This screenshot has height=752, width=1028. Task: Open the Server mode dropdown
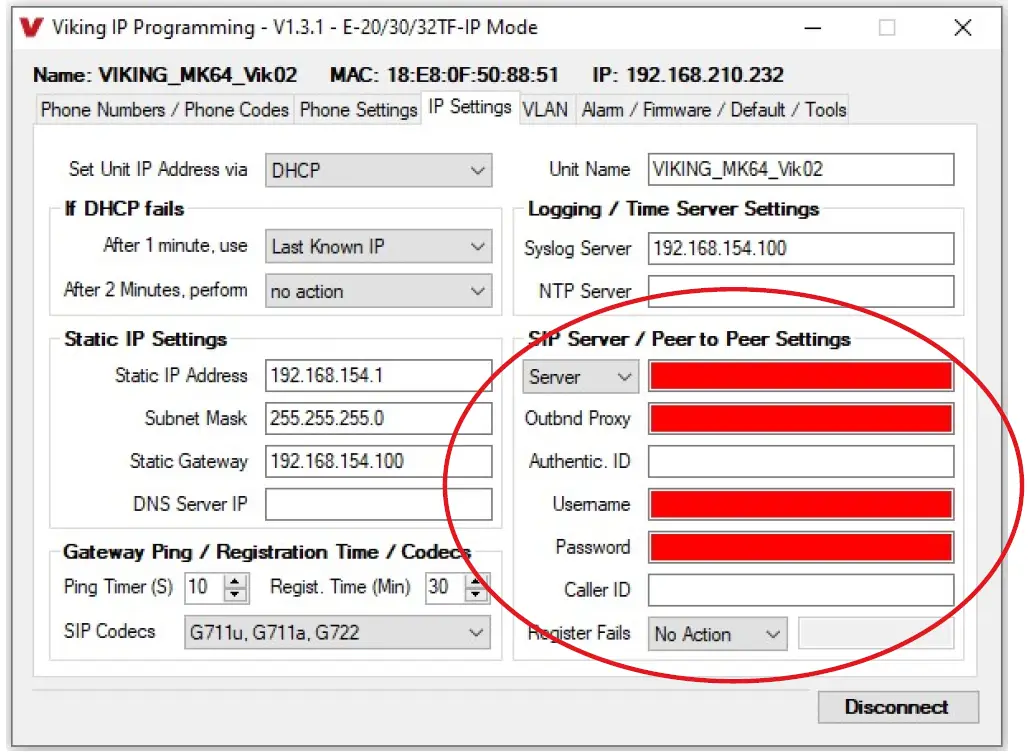pos(580,377)
